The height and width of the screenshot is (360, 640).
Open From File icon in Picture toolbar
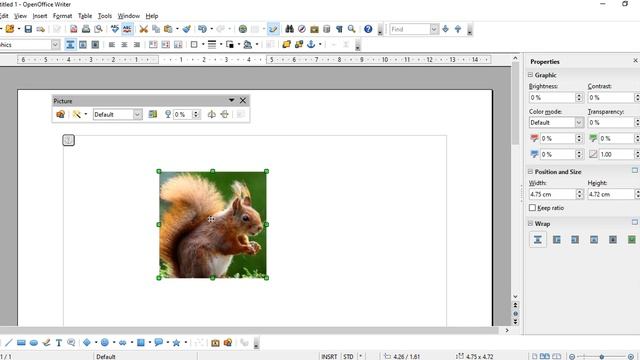(60, 114)
